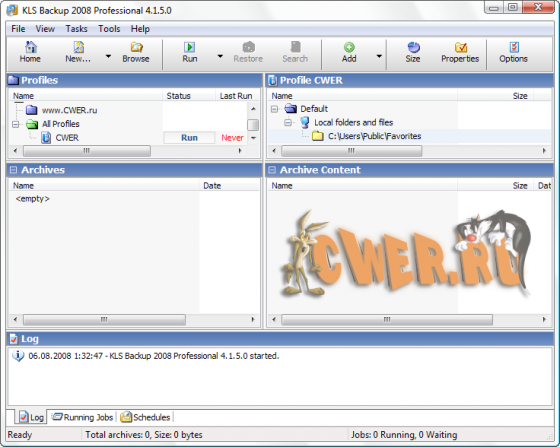Click the Ready status bar text

[20, 435]
